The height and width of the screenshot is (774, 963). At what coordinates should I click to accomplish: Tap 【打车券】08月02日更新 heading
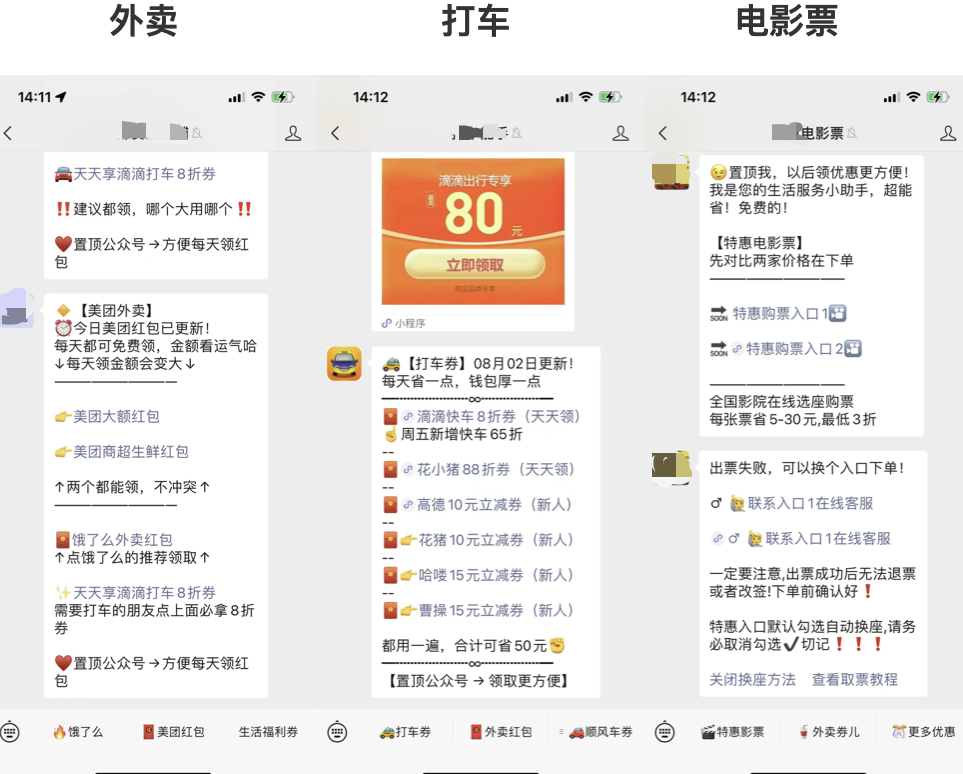491,364
